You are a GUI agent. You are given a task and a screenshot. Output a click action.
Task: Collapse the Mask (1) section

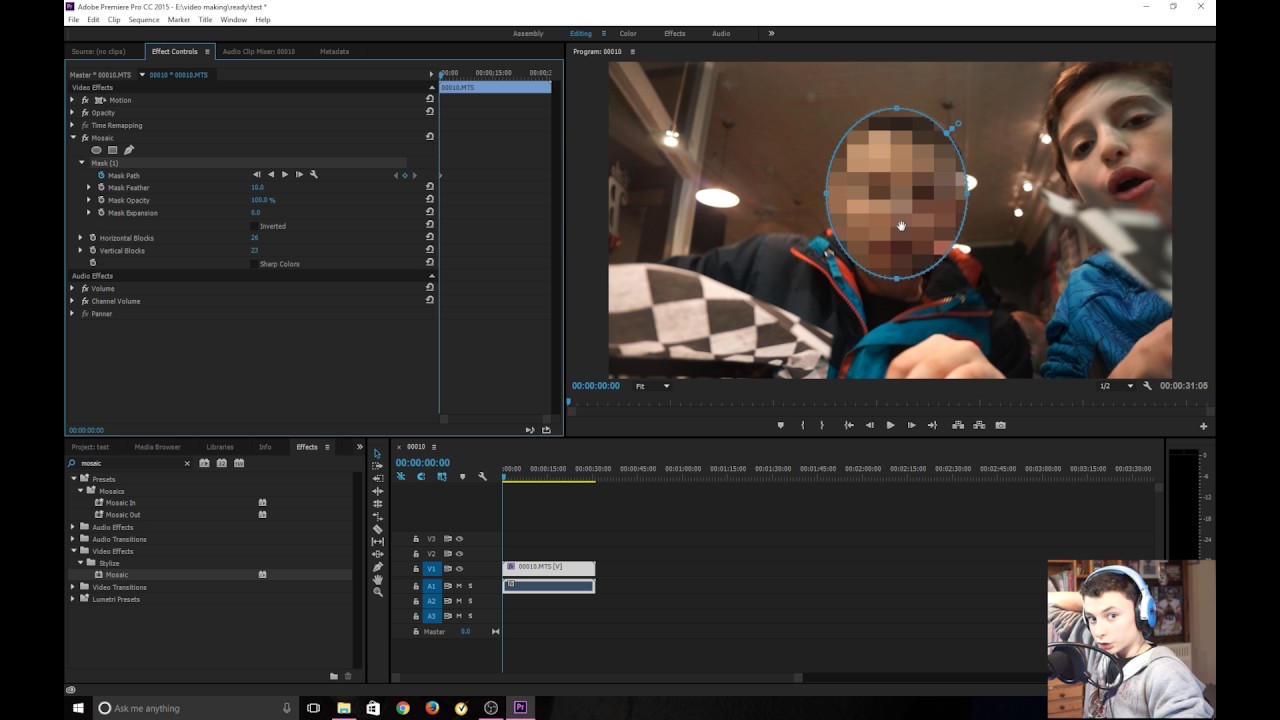pos(82,163)
